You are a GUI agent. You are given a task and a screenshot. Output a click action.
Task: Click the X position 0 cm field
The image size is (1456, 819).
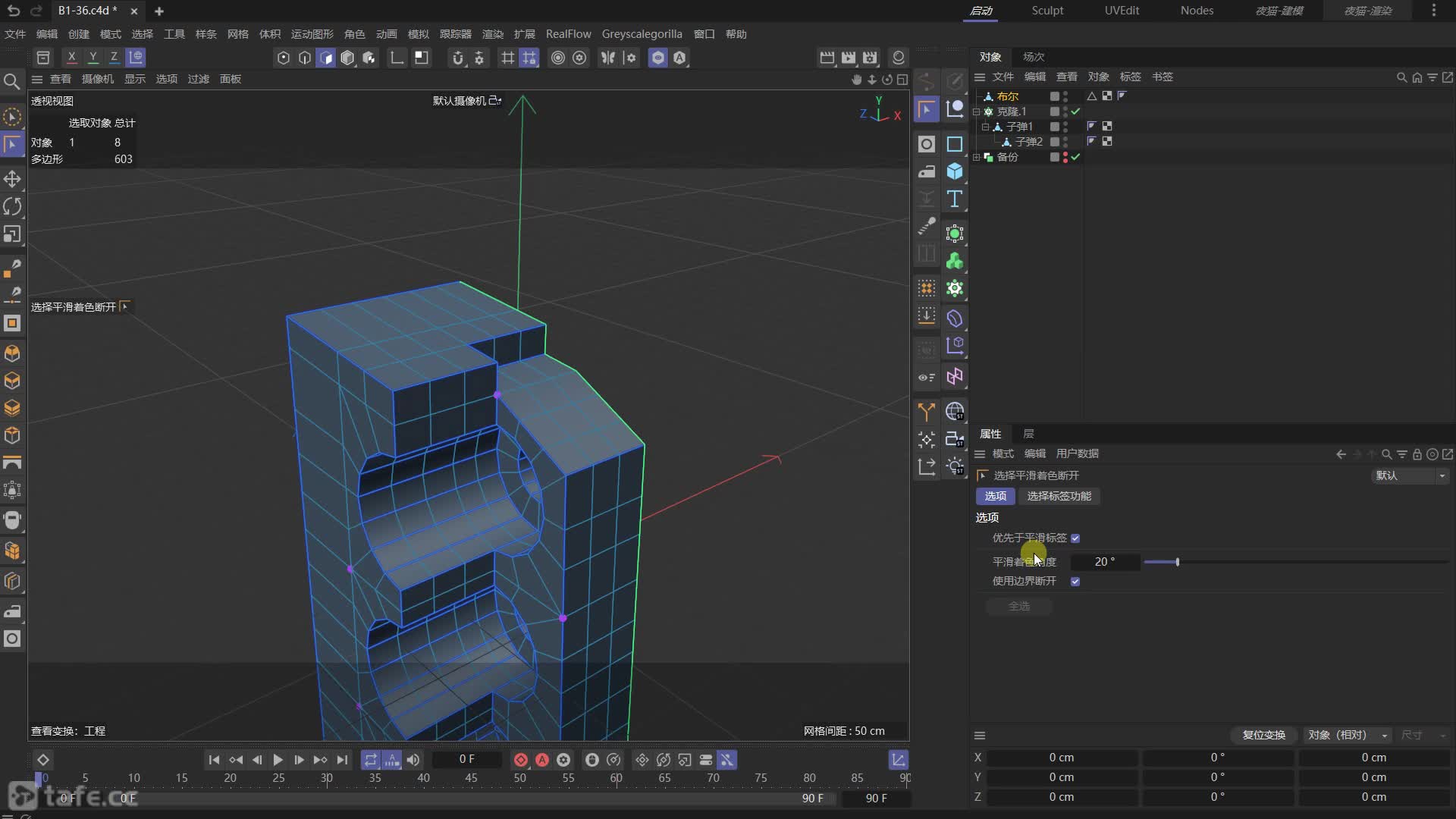[x=1062, y=758]
